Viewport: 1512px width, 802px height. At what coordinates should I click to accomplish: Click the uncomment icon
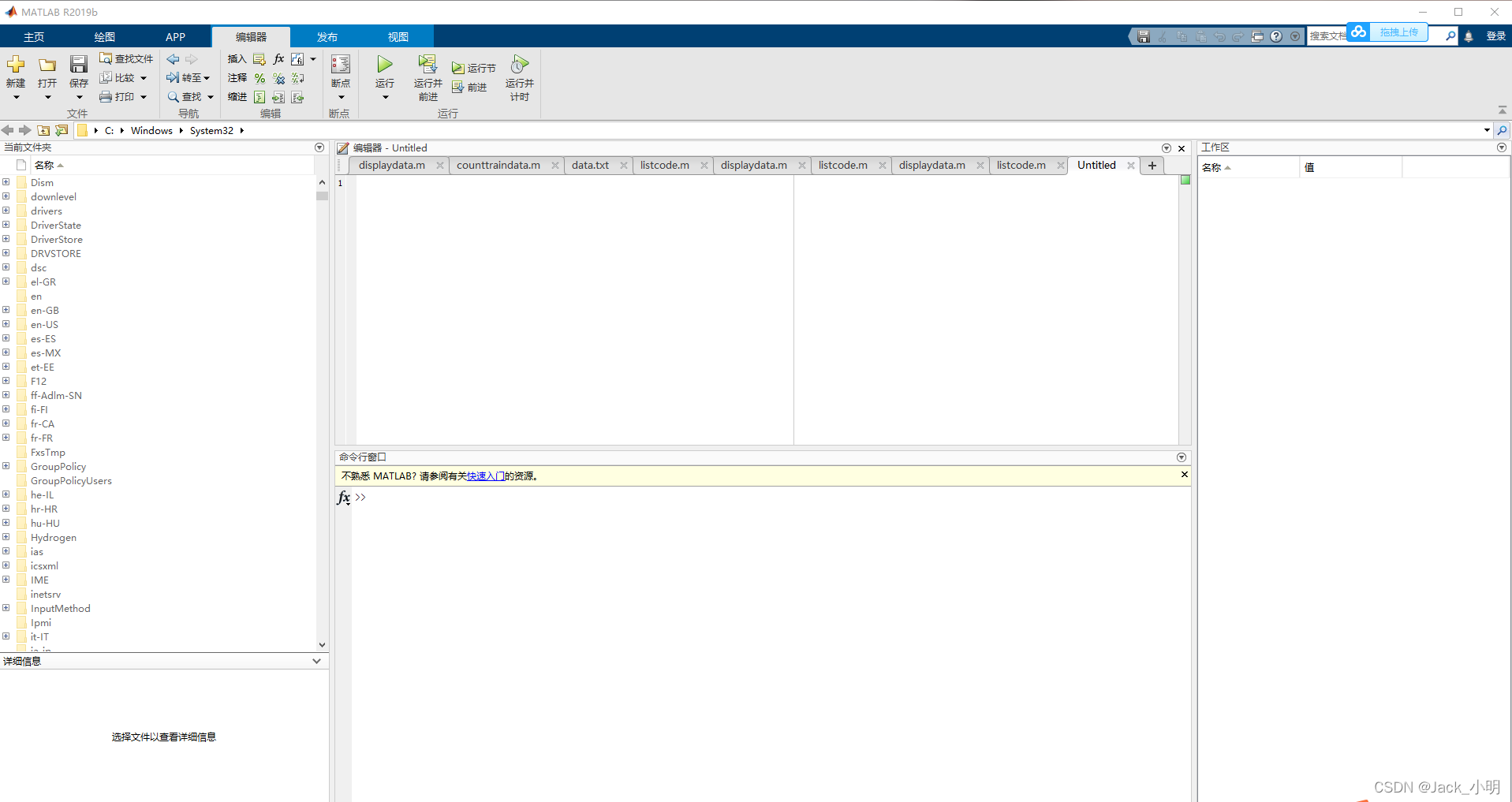coord(278,78)
